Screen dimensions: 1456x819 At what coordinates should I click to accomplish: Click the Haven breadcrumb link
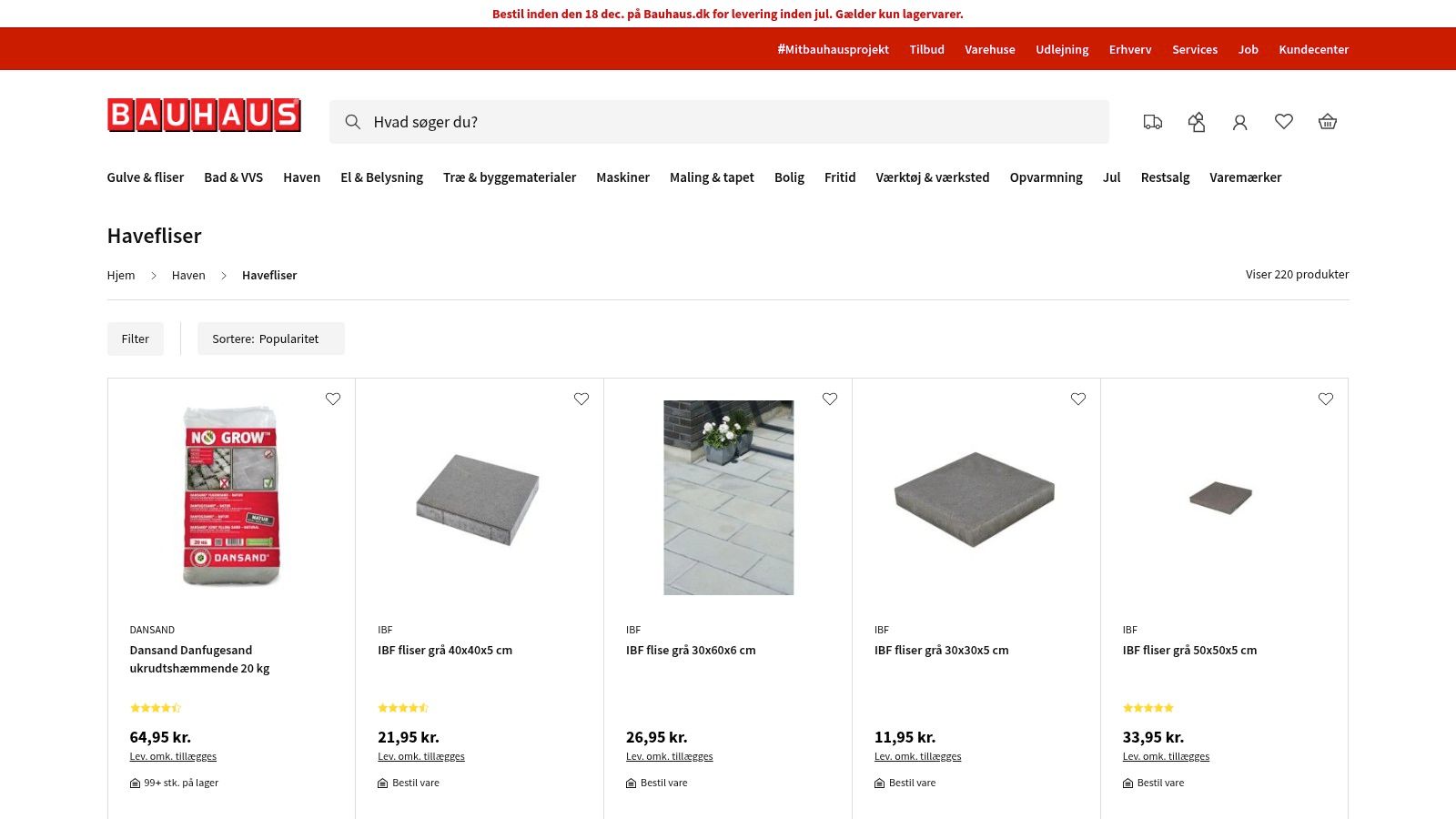pyautogui.click(x=188, y=276)
